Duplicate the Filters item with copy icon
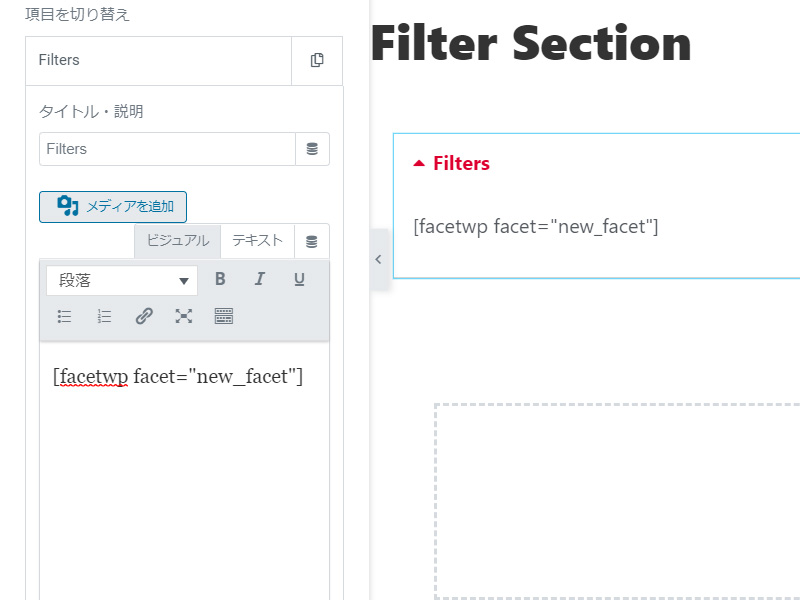Viewport: 800px width, 600px height. pos(317,60)
